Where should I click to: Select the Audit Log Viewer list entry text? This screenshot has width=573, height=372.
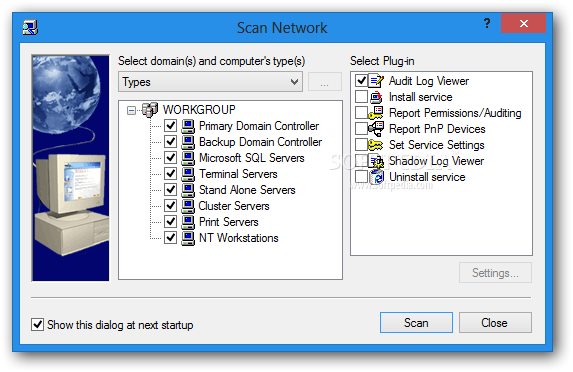429,81
